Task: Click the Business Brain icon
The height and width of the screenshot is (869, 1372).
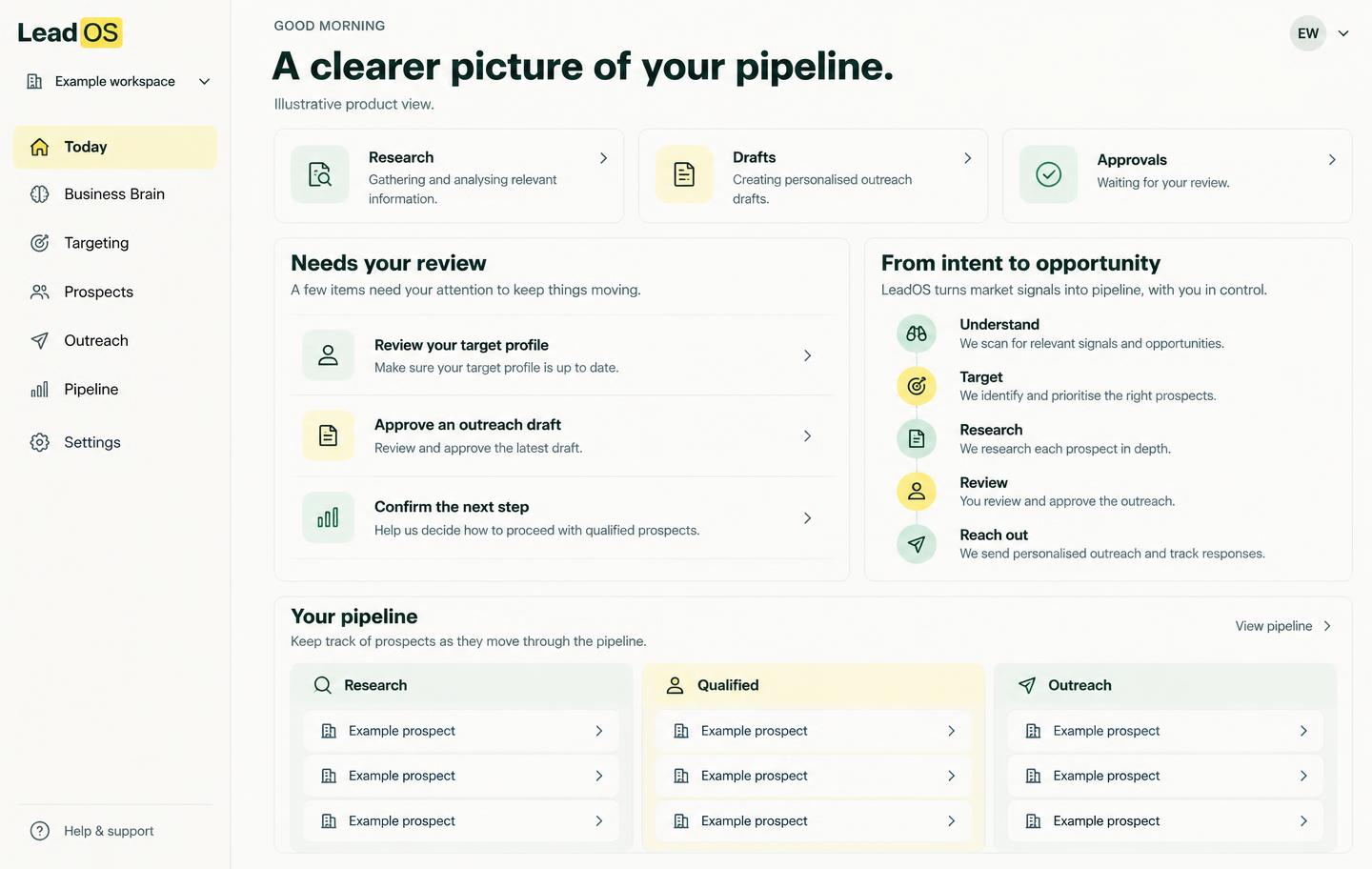Action: [39, 194]
